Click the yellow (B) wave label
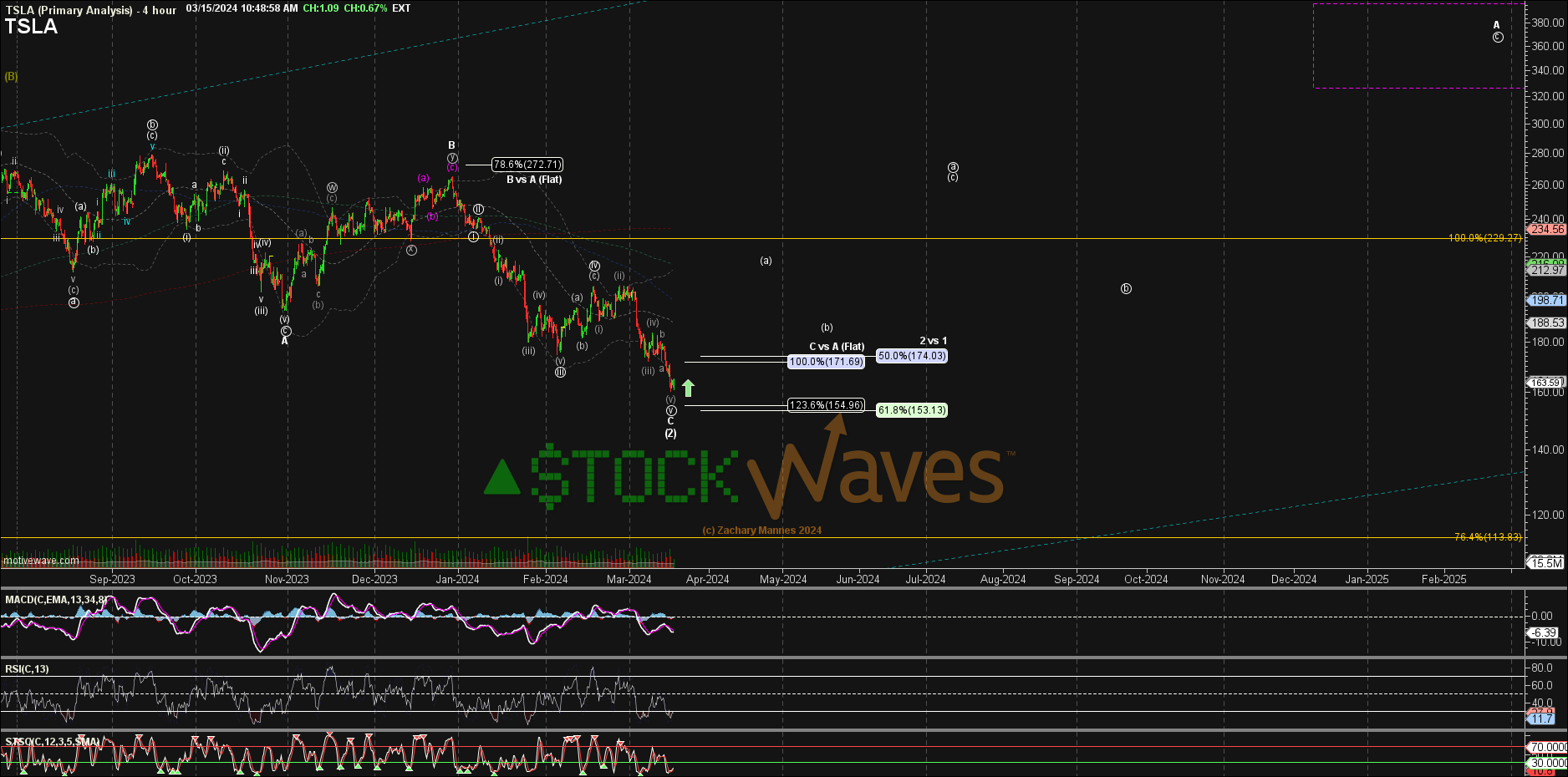 coord(11,76)
